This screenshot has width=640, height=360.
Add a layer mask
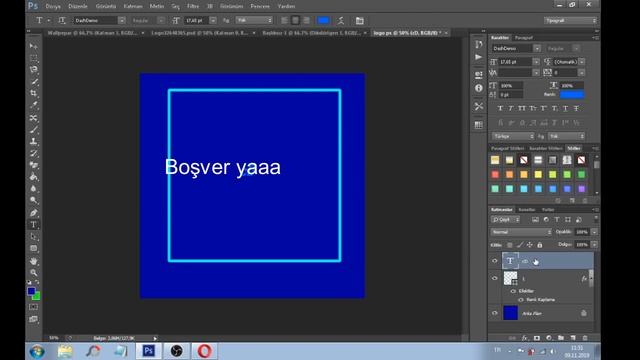(x=537, y=338)
